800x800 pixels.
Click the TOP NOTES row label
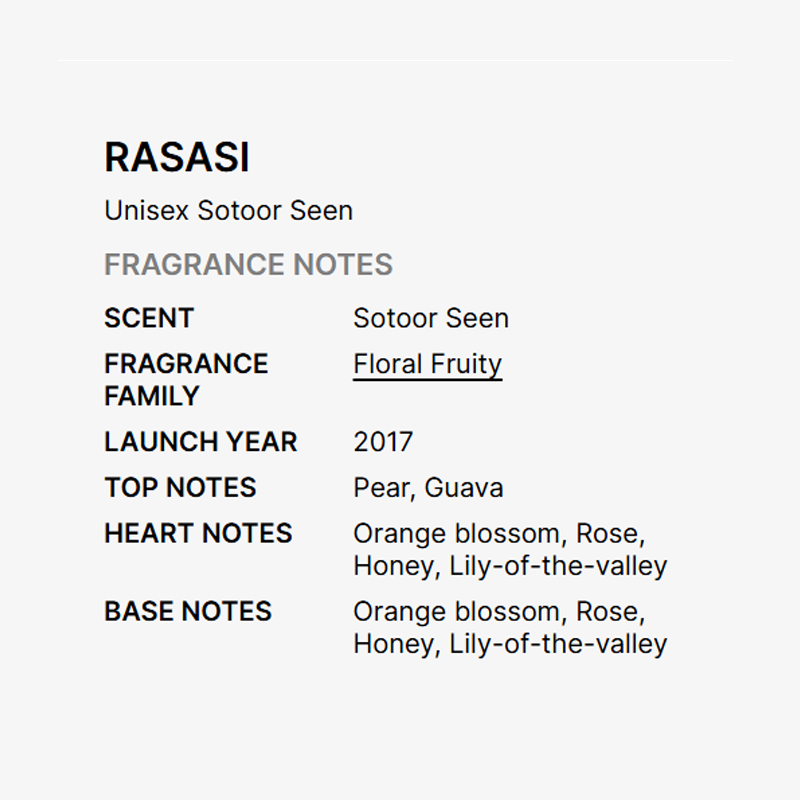click(180, 488)
